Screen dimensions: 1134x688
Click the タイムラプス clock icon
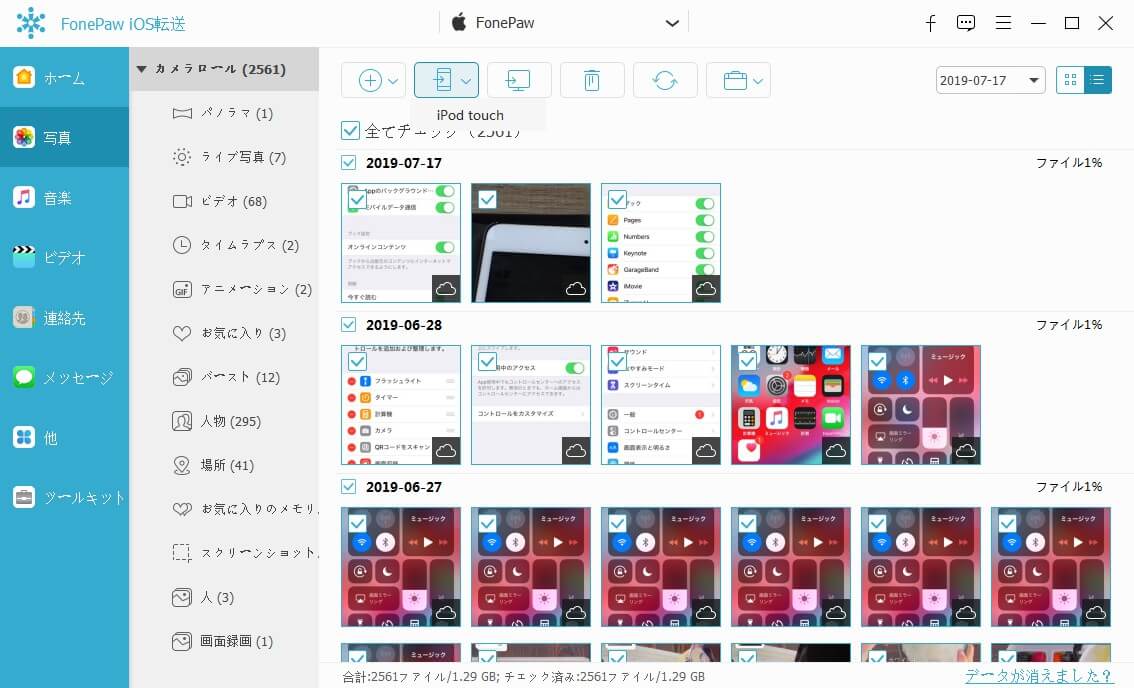coord(182,245)
